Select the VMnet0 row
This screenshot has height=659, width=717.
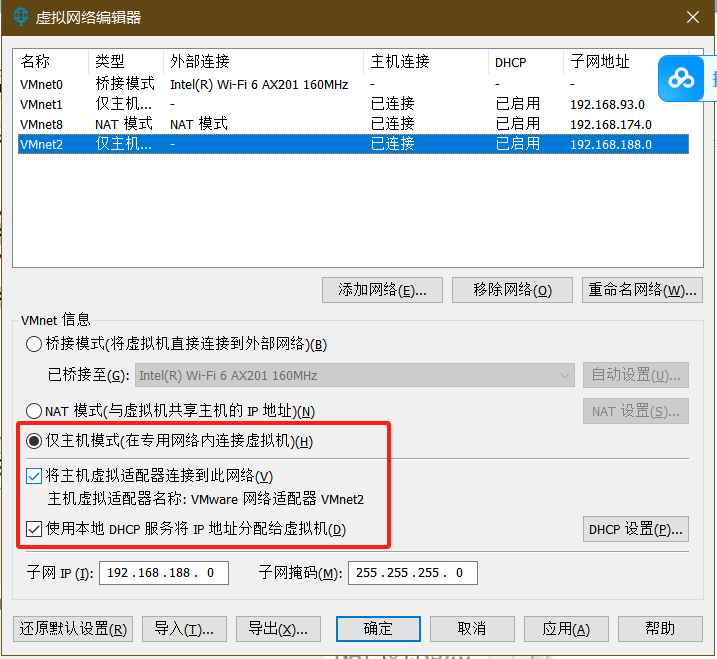pos(353,85)
